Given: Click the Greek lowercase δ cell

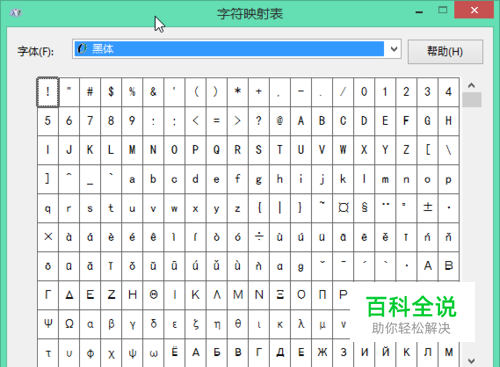Looking at the screenshot, I should (153, 324).
